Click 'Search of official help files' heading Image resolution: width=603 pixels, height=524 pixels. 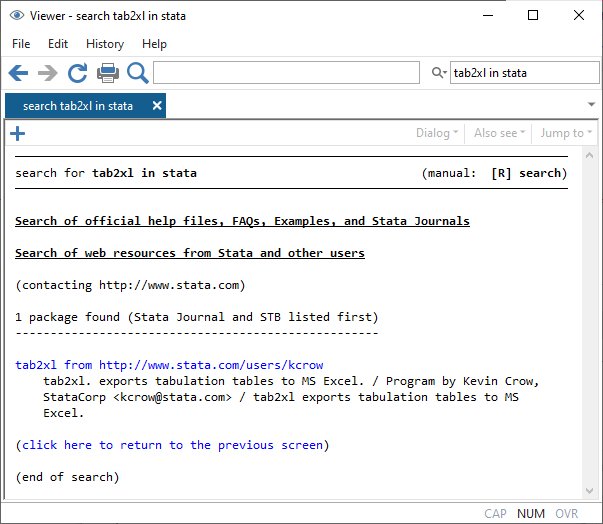click(242, 221)
